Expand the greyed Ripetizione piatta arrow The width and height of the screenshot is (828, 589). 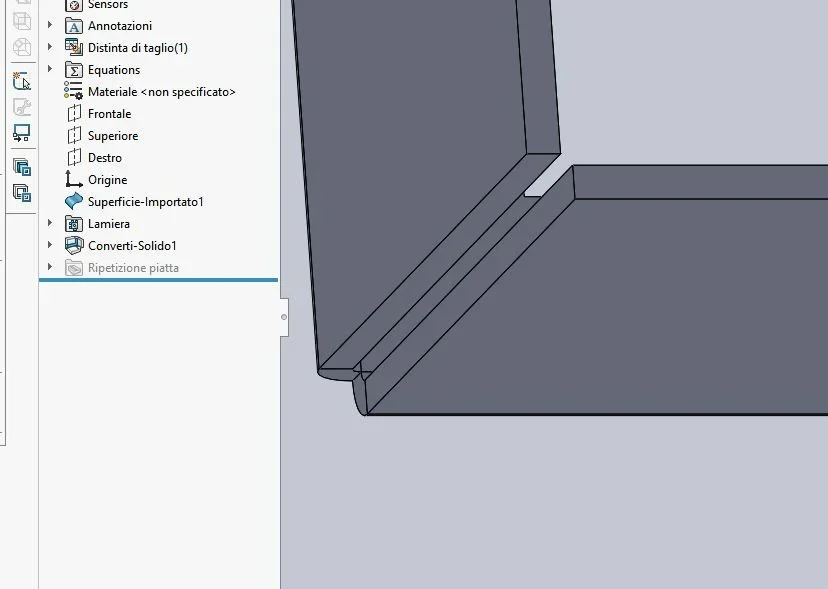tap(50, 267)
